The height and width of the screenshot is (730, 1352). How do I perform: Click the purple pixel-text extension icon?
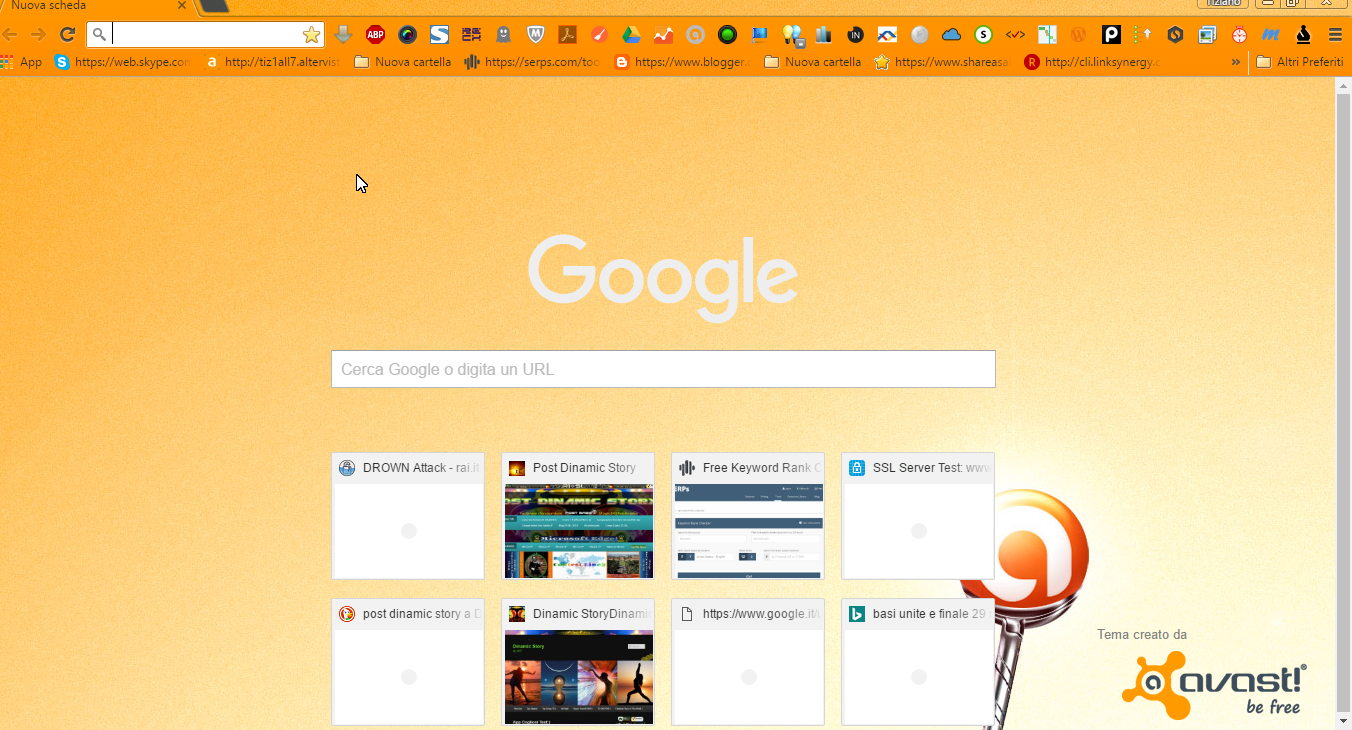(x=471, y=35)
